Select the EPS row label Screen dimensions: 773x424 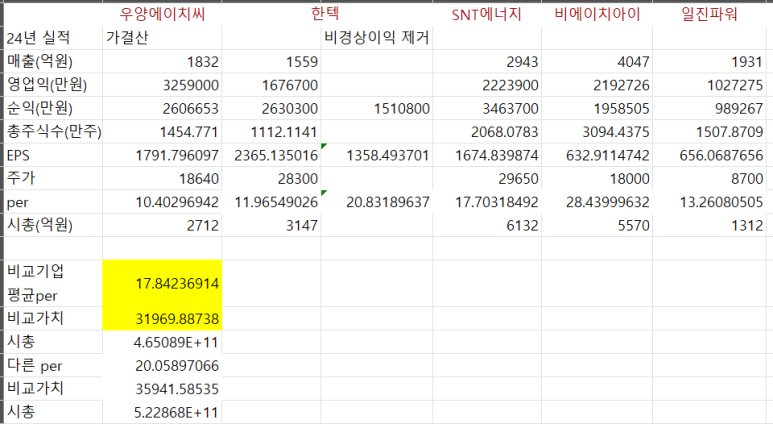(x=53, y=155)
